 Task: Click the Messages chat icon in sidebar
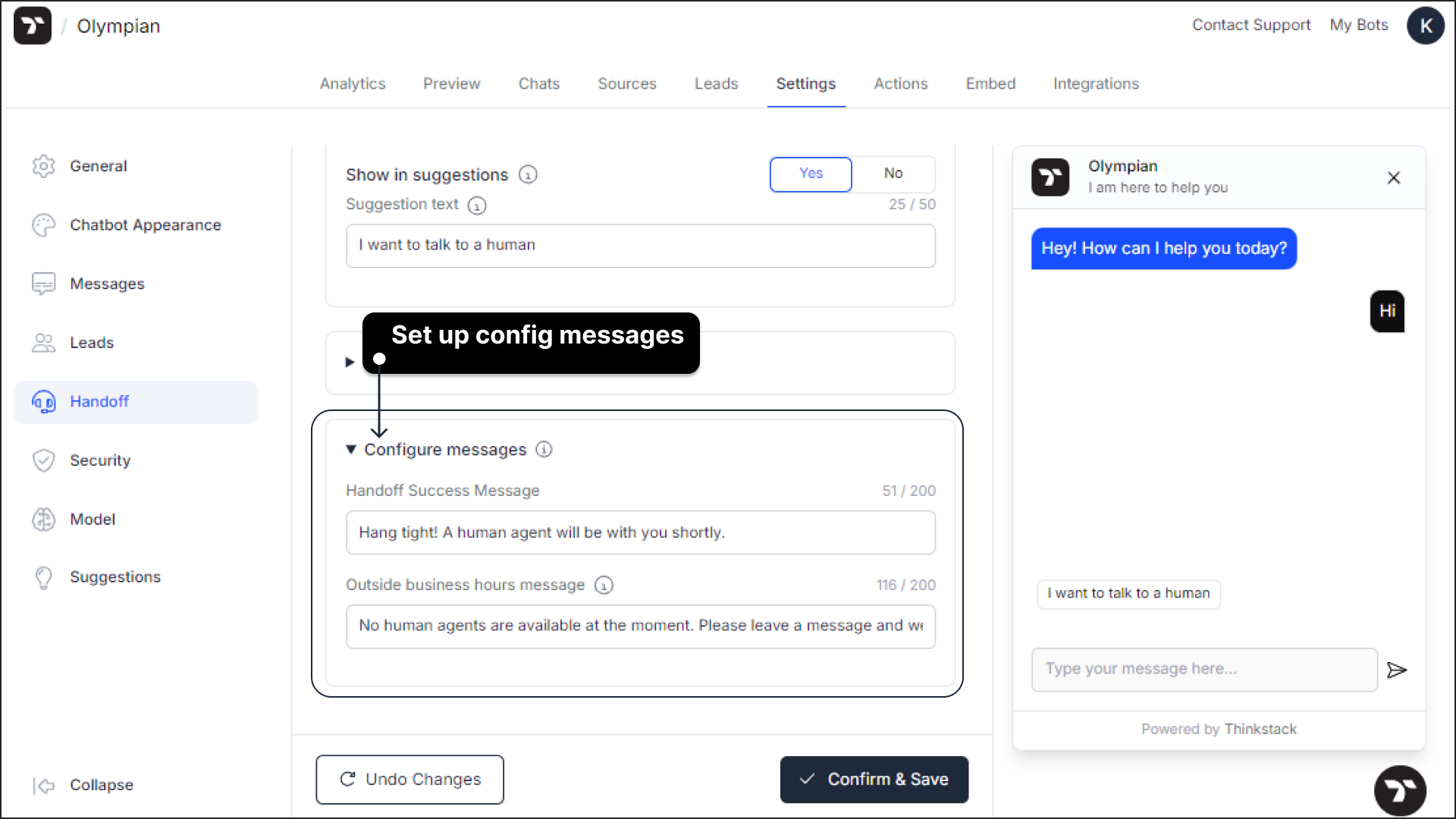click(44, 284)
